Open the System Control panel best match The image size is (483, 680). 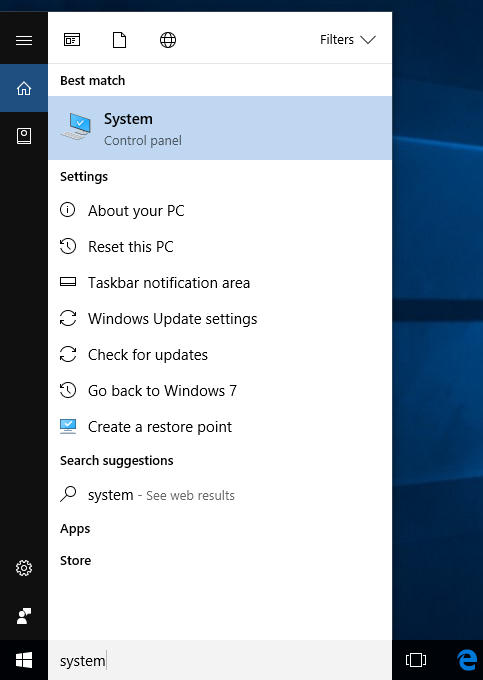point(220,128)
